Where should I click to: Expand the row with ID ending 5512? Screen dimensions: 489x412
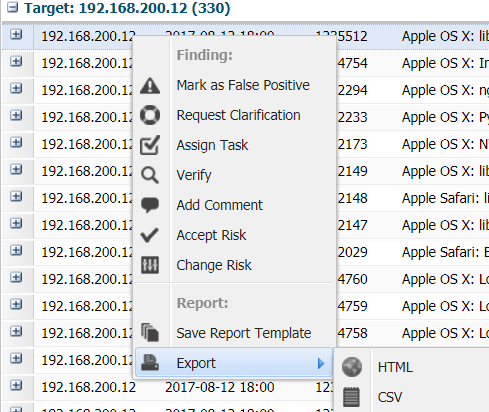click(x=16, y=34)
